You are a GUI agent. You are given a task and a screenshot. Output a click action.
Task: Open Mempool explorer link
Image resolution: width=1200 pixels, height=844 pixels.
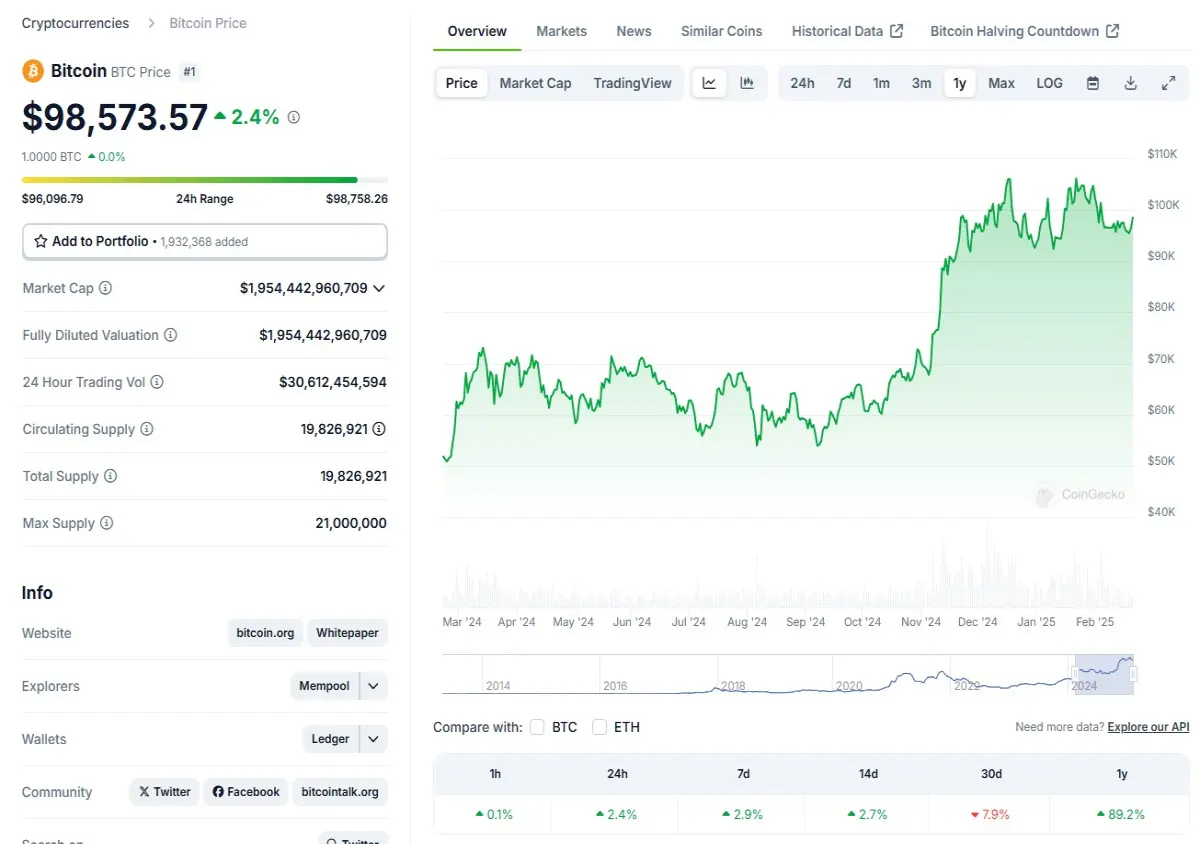[x=324, y=686]
